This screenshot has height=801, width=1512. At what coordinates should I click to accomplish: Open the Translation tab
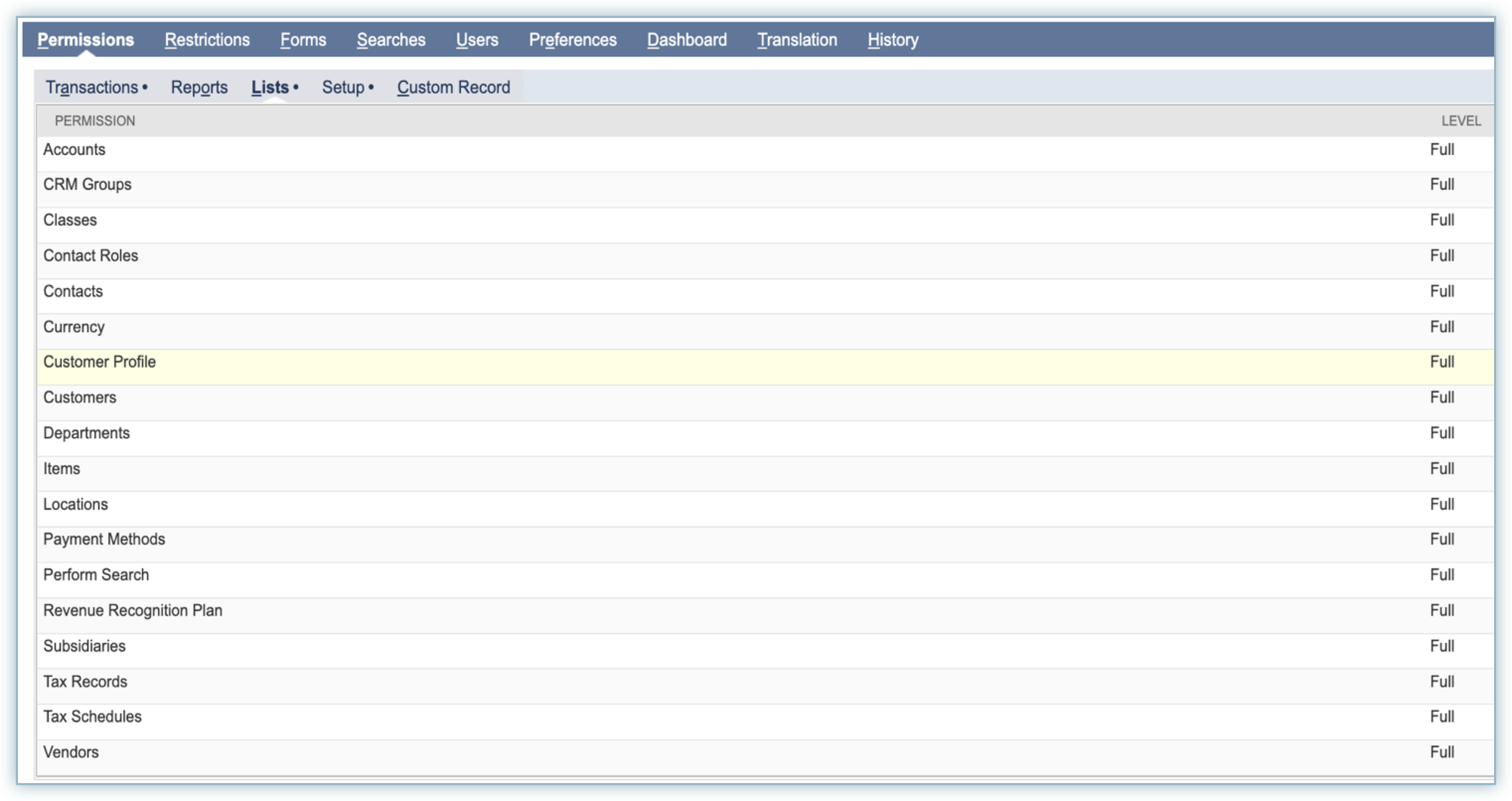coord(797,40)
